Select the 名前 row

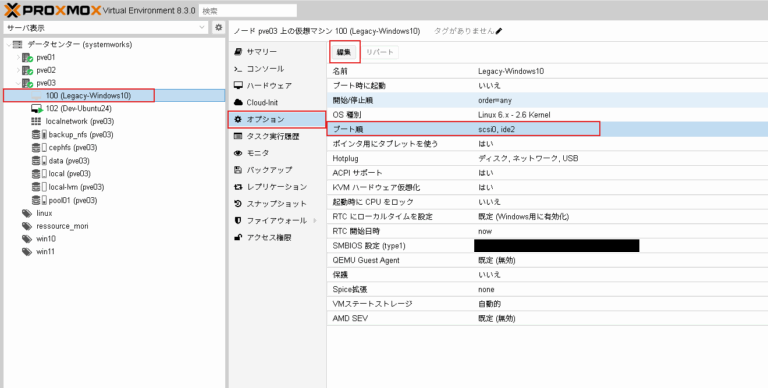(548, 71)
